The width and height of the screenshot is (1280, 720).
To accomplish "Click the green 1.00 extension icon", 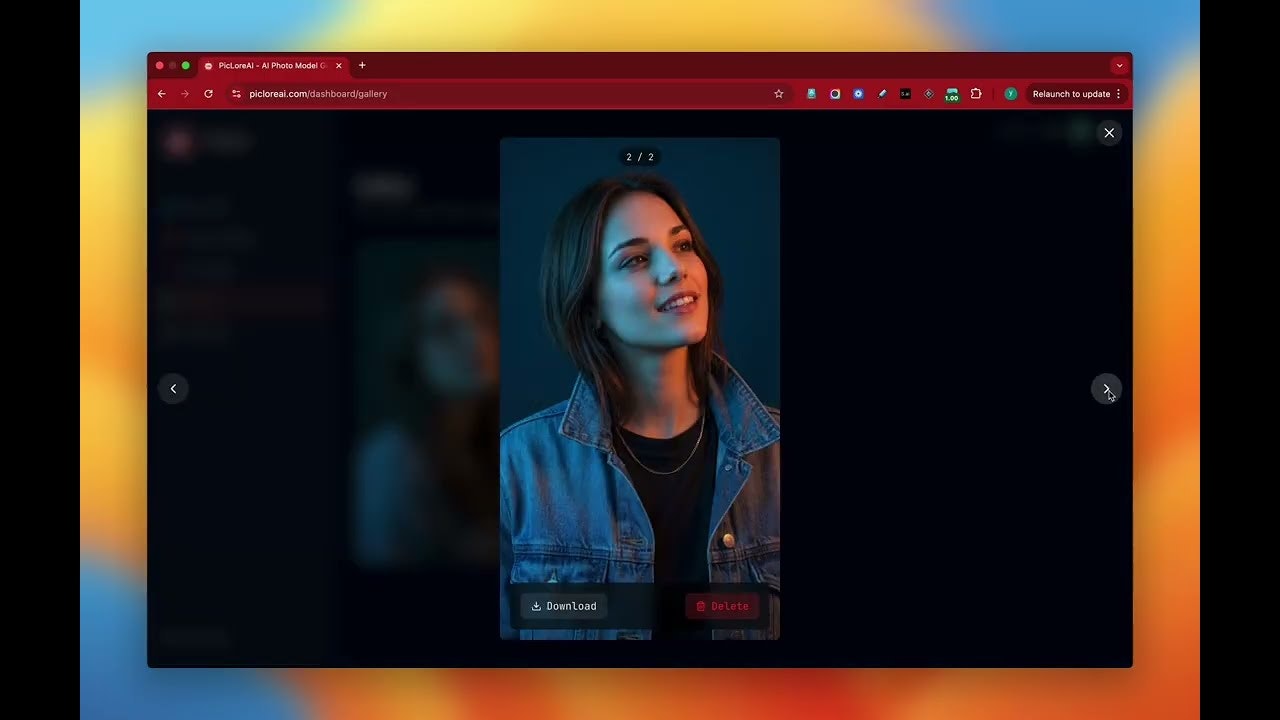I will (952, 95).
